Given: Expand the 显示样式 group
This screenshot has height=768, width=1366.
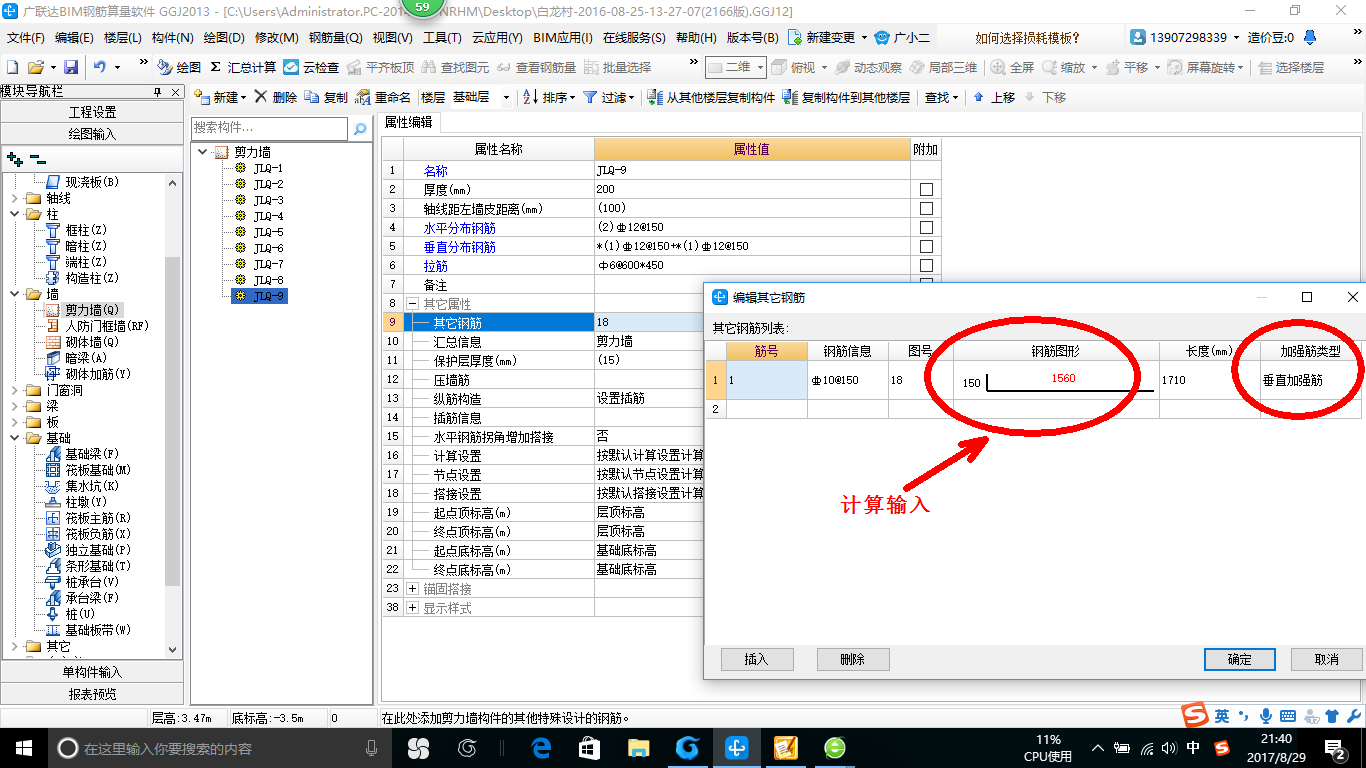Looking at the screenshot, I should (412, 608).
